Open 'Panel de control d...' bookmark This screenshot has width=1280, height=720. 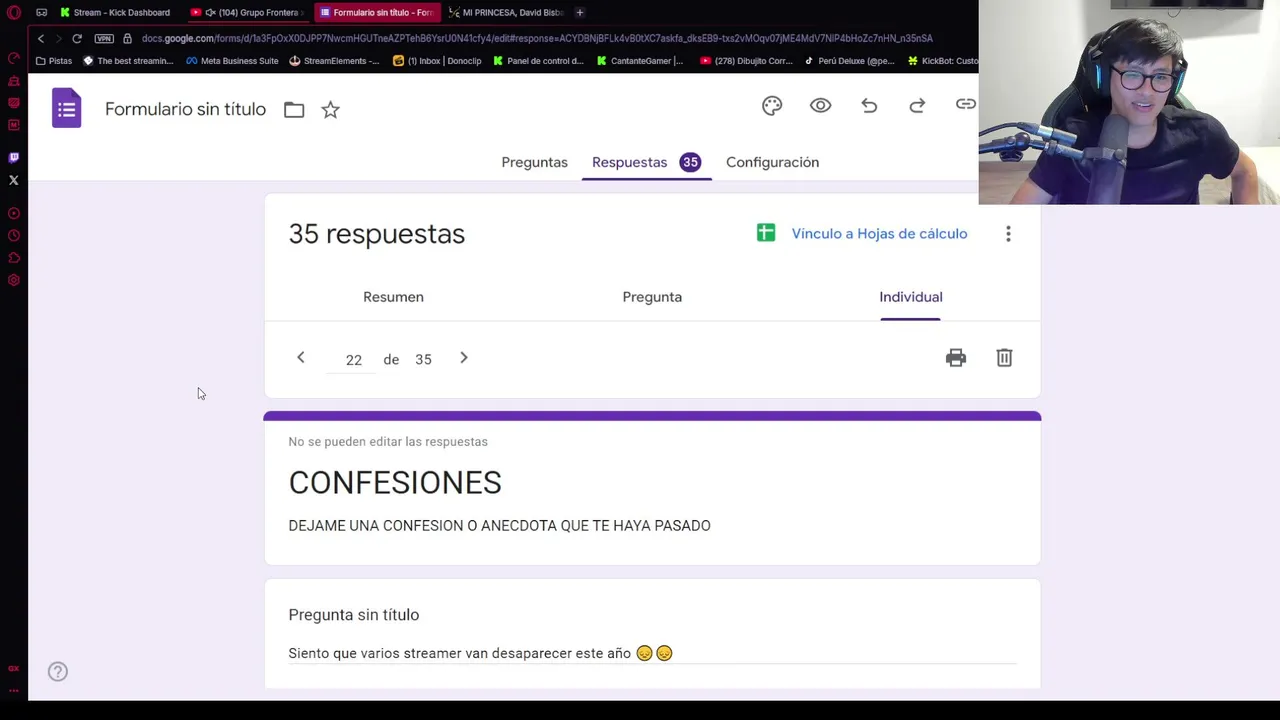538,61
